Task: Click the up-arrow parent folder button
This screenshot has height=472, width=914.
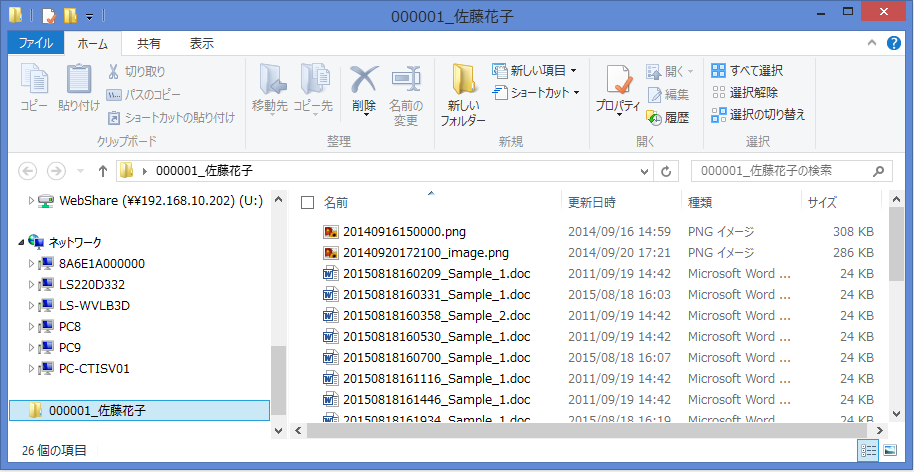Action: [103, 171]
